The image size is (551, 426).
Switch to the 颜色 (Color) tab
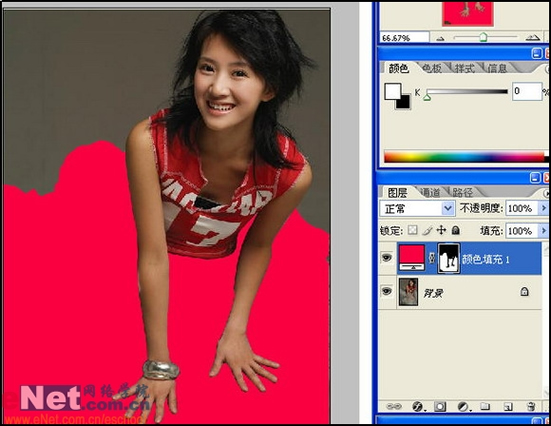click(398, 68)
